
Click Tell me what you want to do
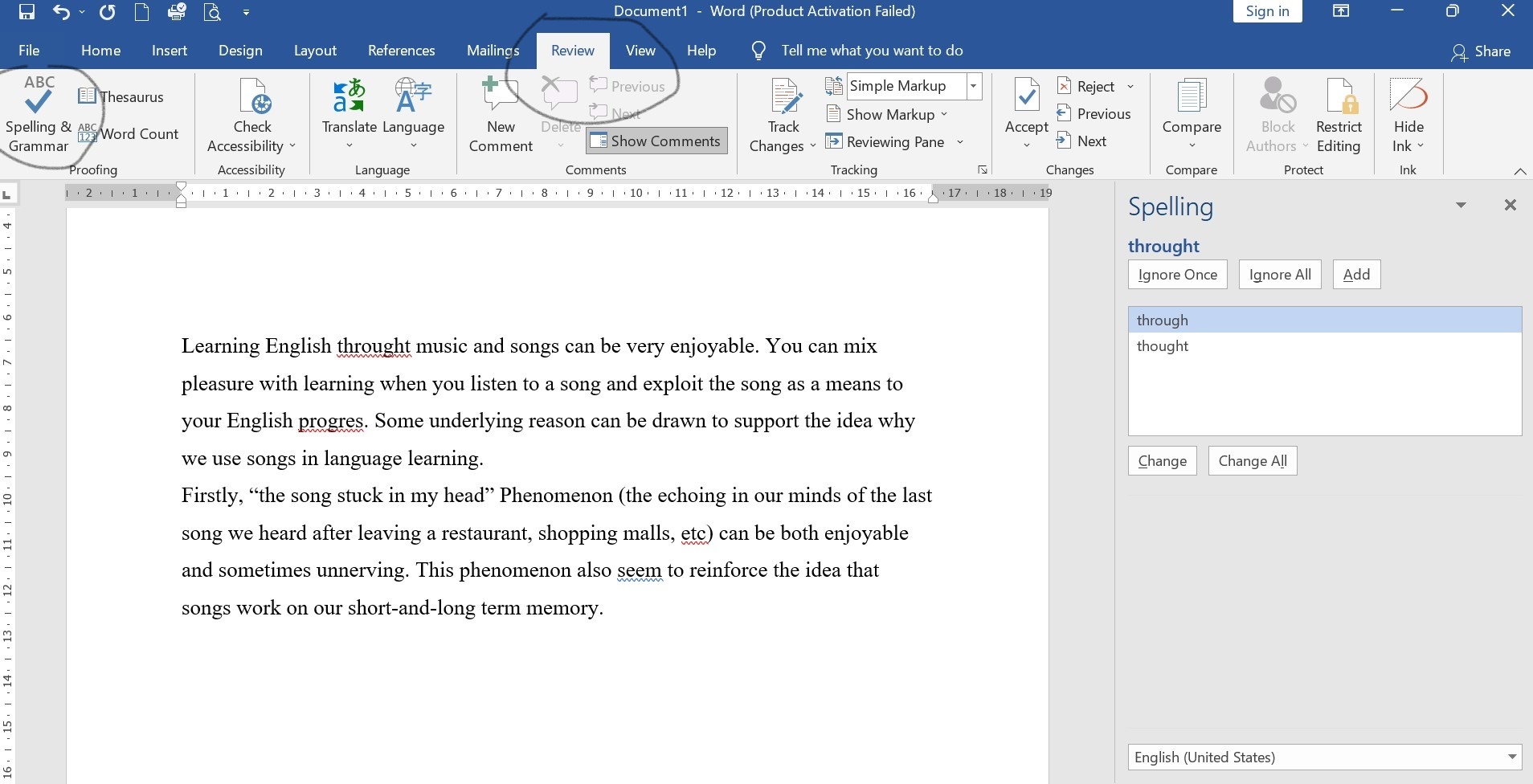click(x=872, y=51)
